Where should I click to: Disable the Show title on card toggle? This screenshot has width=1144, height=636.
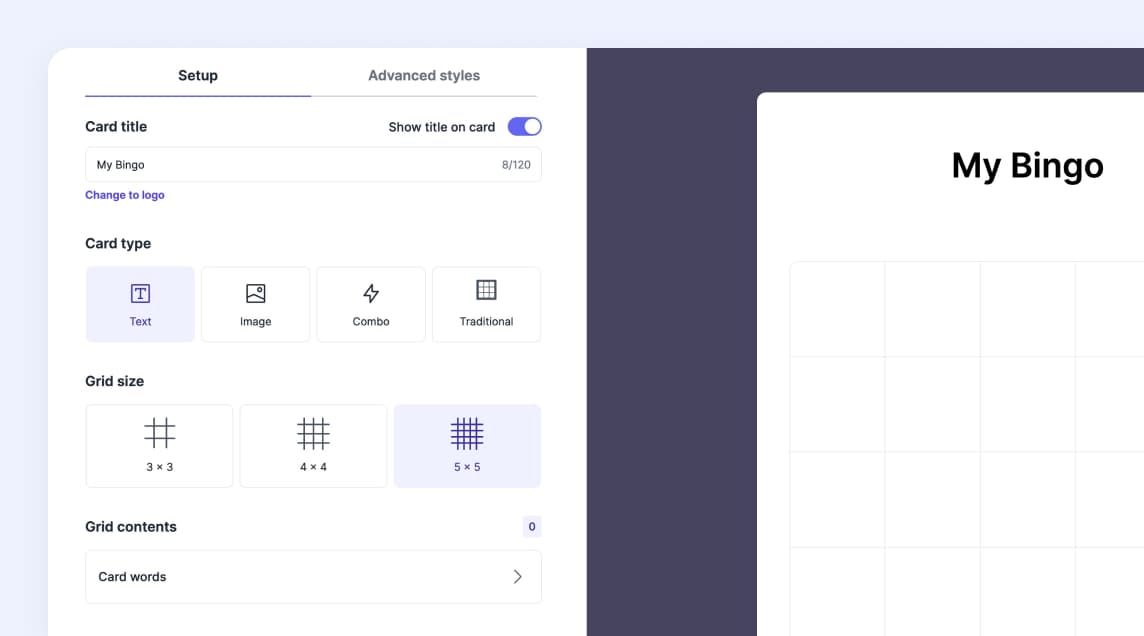(x=523, y=126)
